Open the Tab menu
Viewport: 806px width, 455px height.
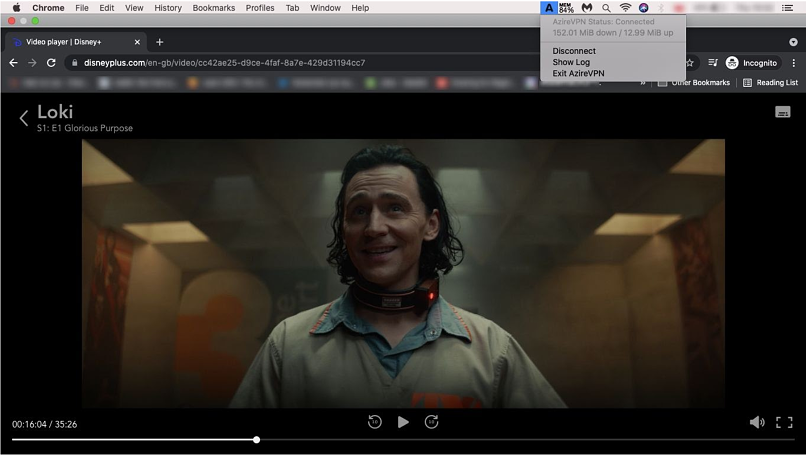tap(292, 8)
